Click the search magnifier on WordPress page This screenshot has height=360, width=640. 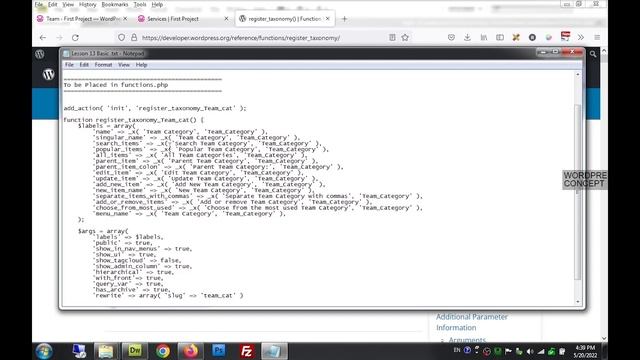(593, 54)
